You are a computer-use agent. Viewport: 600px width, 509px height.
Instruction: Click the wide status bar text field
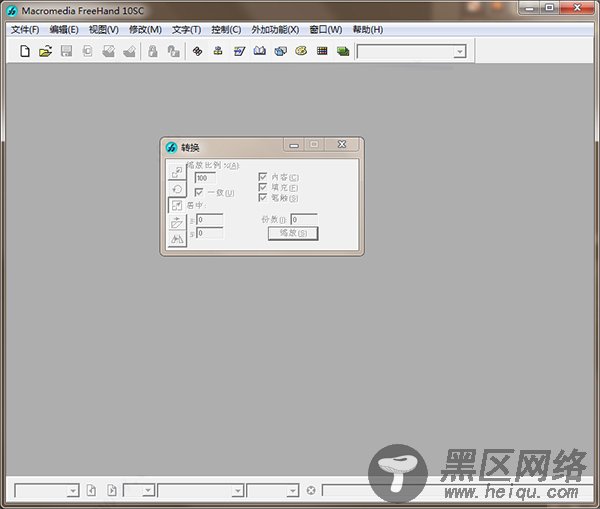tap(457, 491)
